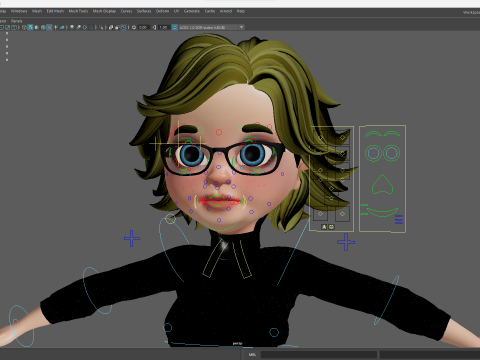Screen dimensions: 480x360
Task: Click the Gamma reset icon
Action: 154,27
